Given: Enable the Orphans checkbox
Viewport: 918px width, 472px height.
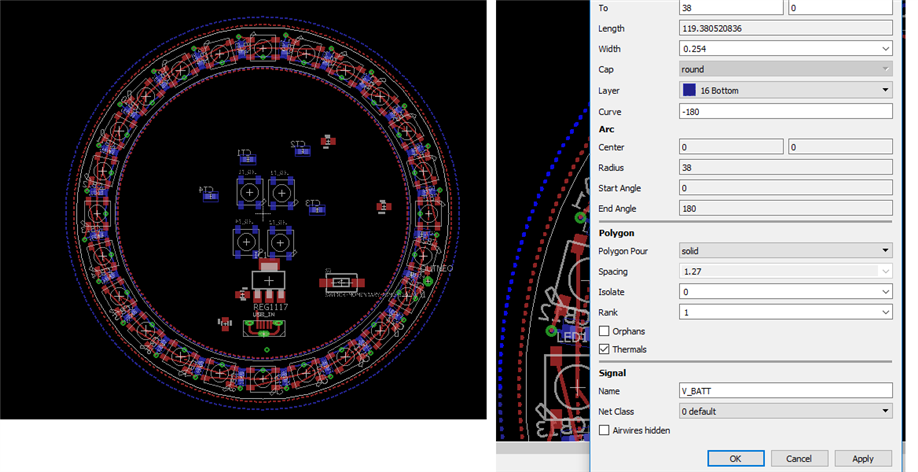Looking at the screenshot, I should click(604, 331).
